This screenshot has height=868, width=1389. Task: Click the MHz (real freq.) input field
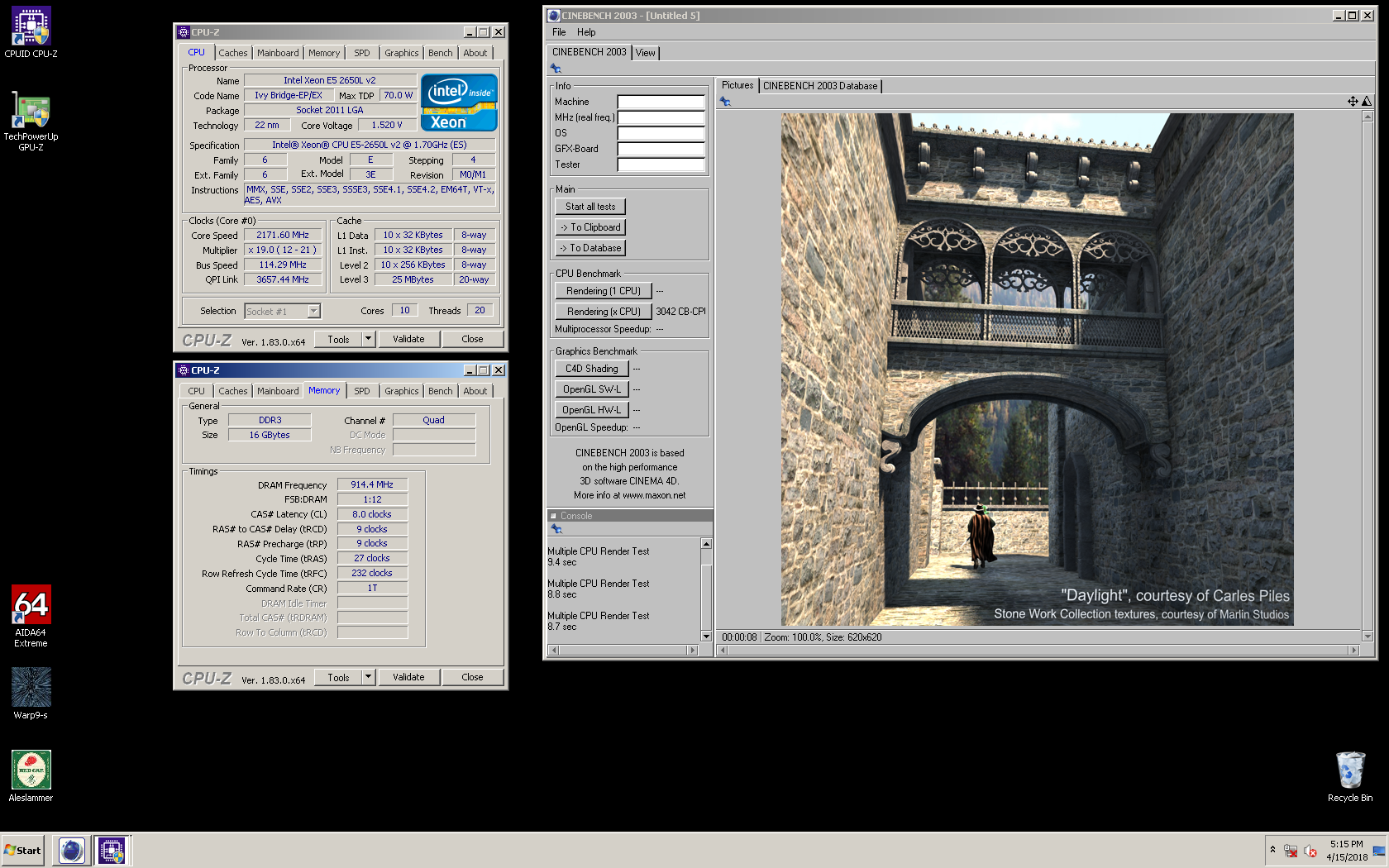tap(661, 117)
